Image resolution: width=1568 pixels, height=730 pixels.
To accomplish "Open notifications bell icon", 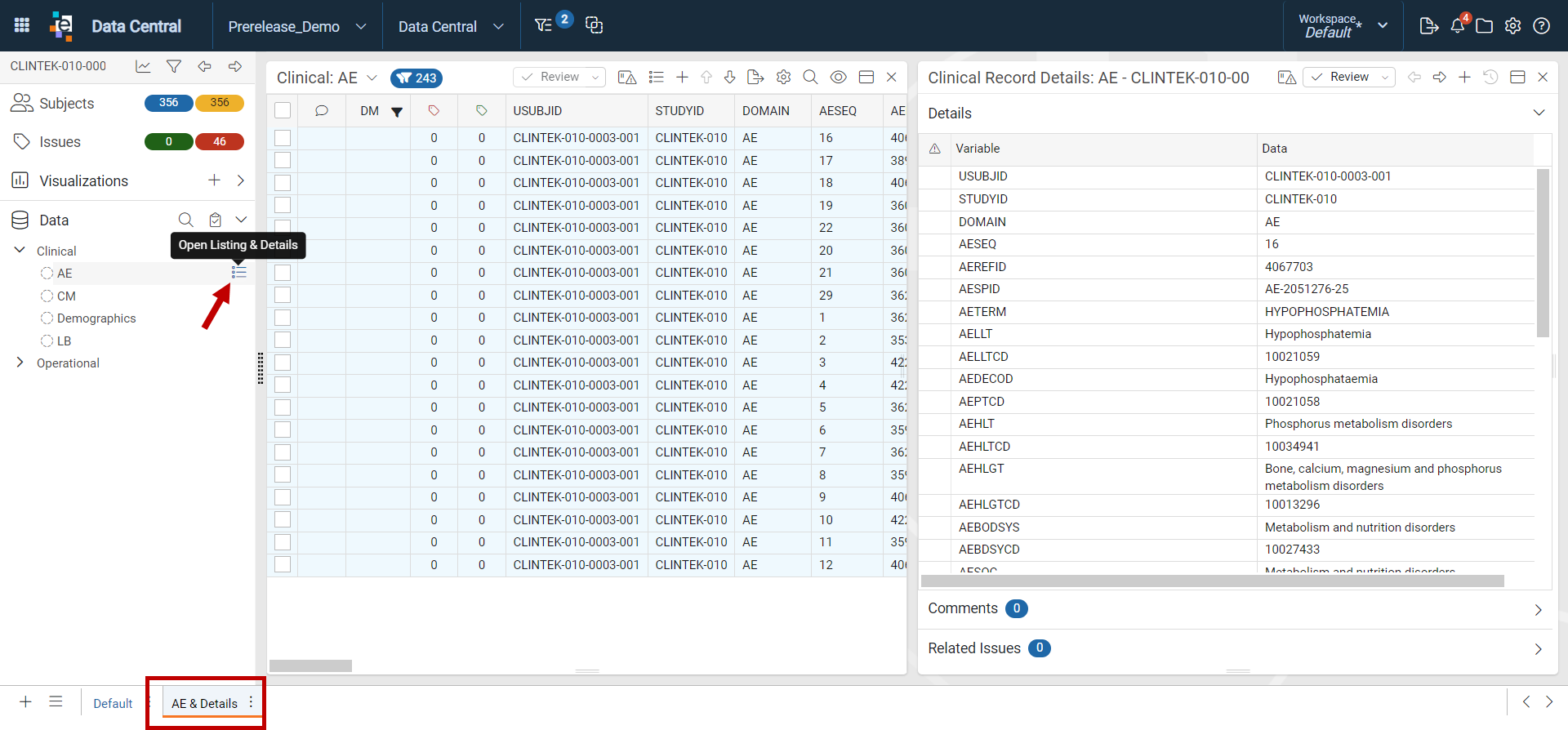I will point(1458,26).
